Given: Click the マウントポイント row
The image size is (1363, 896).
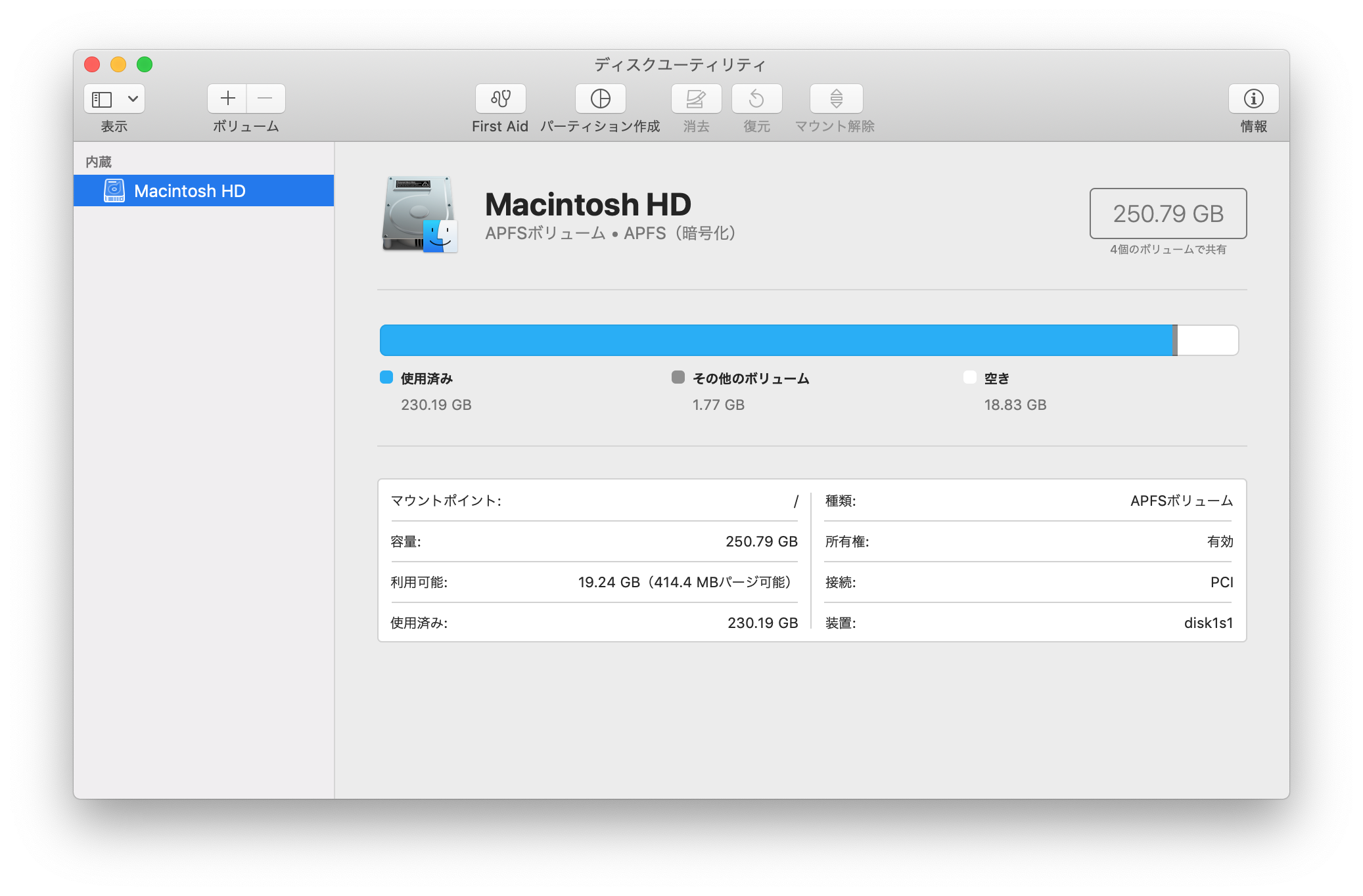Looking at the screenshot, I should click(594, 501).
